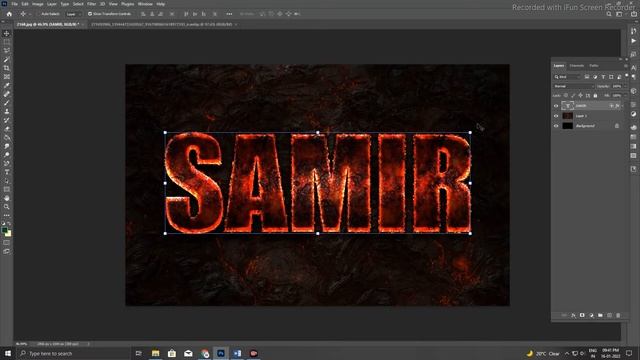Select the Zoom tool
Viewport: 640px width, 360px height.
tap(7, 207)
